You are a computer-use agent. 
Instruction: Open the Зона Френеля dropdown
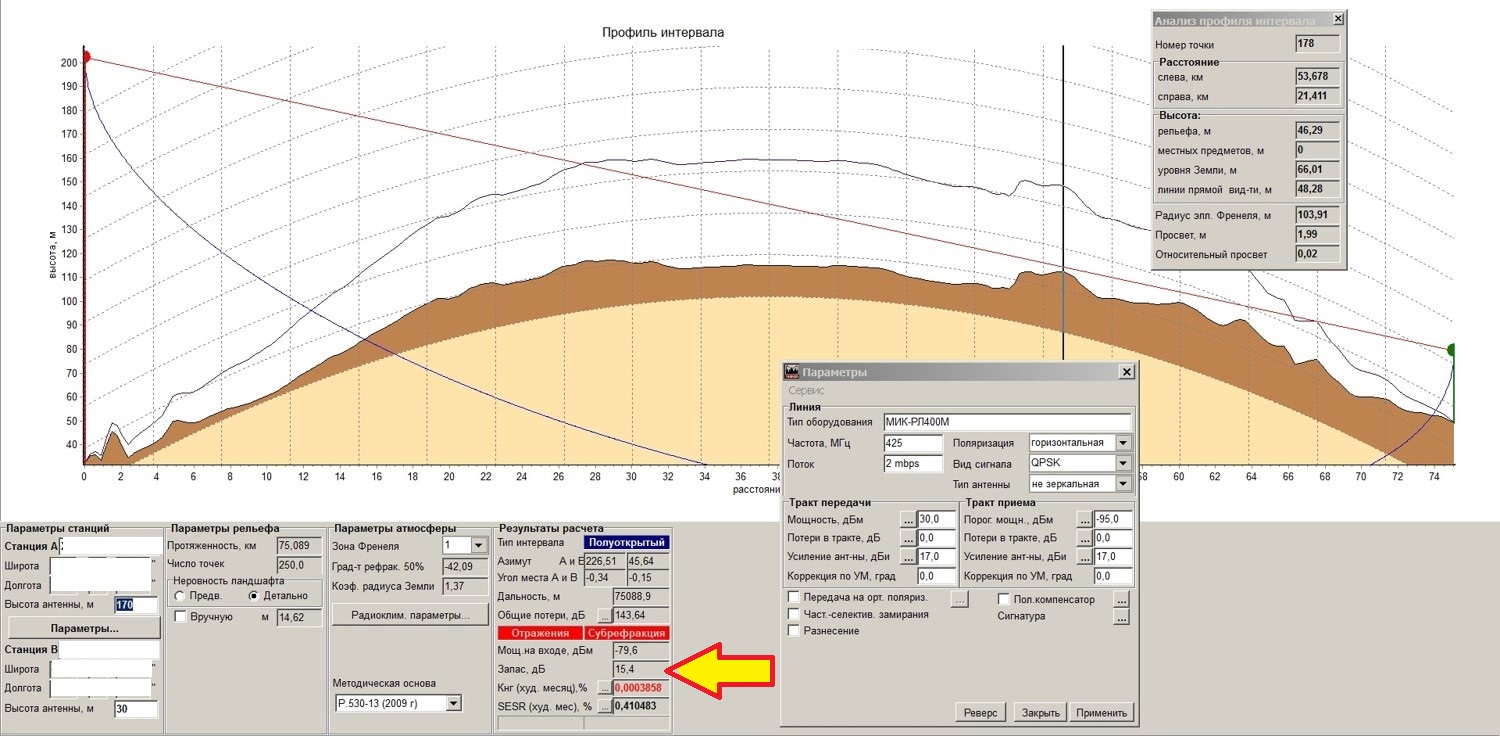point(481,546)
